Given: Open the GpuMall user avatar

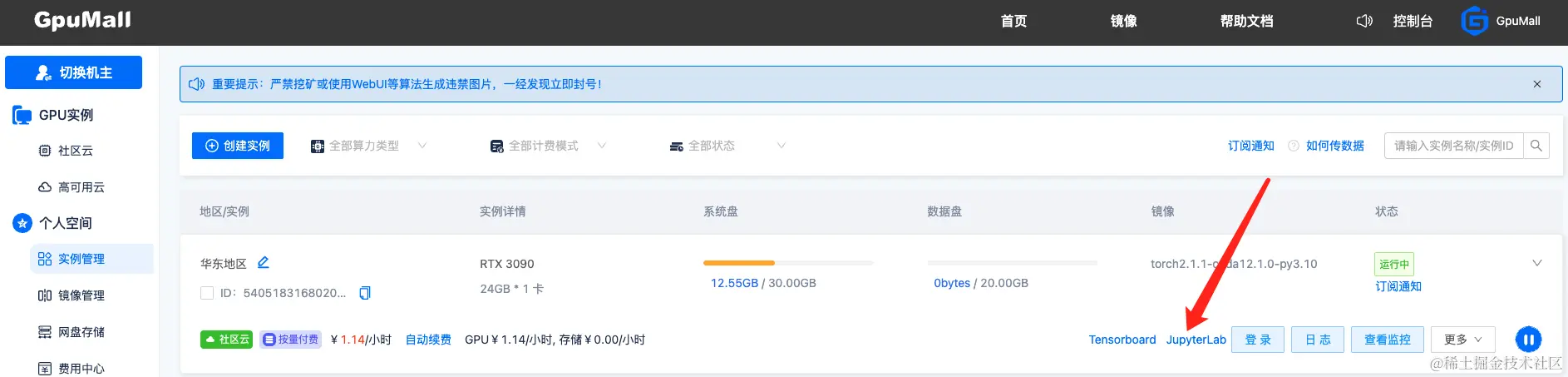Looking at the screenshot, I should pyautogui.click(x=1474, y=21).
